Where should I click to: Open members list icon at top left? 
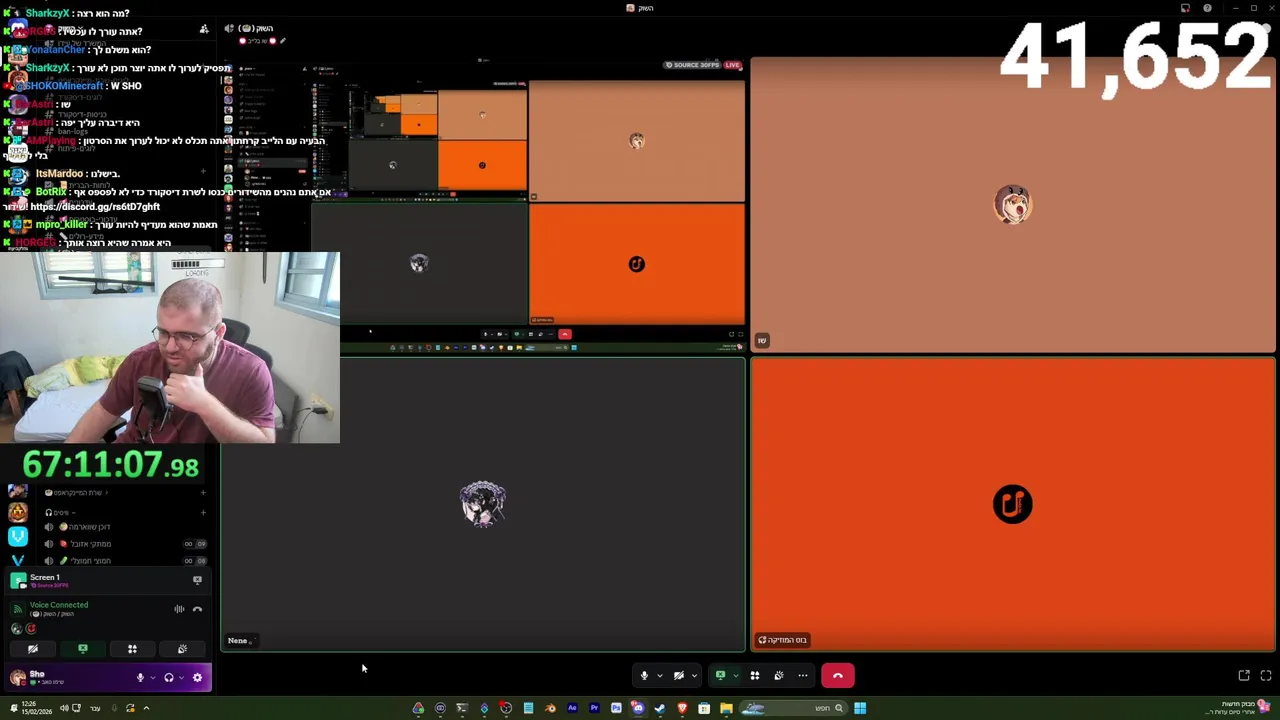[x=204, y=29]
